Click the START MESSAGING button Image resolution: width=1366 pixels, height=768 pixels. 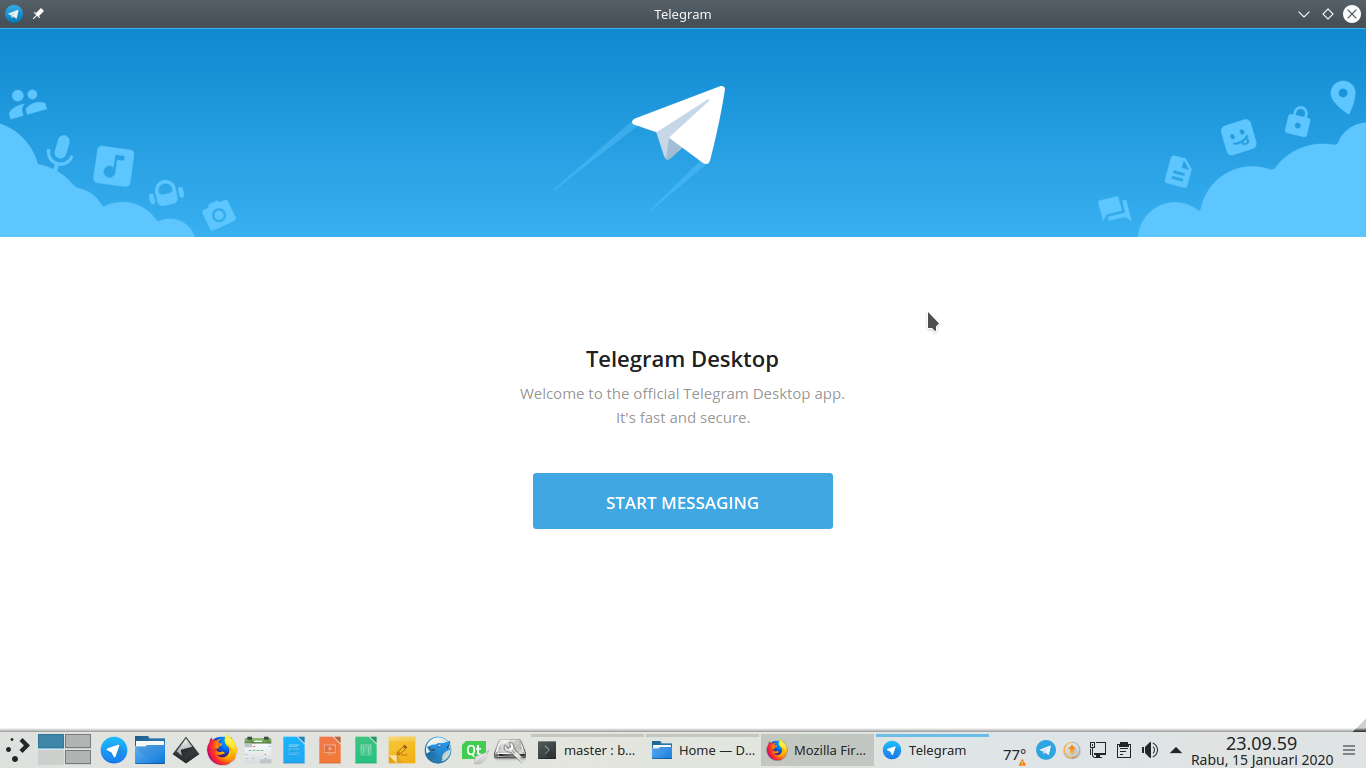[682, 501]
